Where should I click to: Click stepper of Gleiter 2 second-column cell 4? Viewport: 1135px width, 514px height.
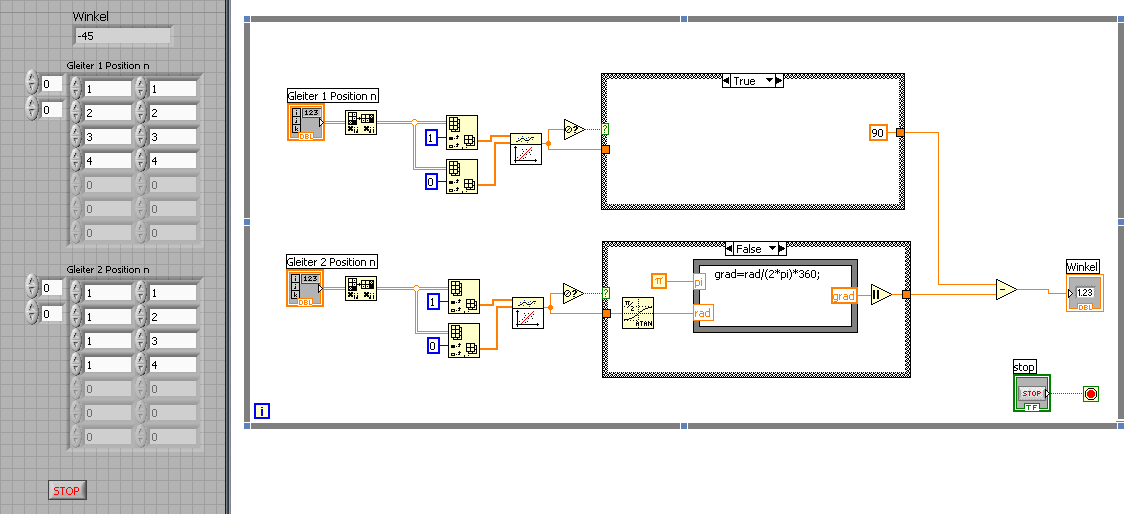140,364
